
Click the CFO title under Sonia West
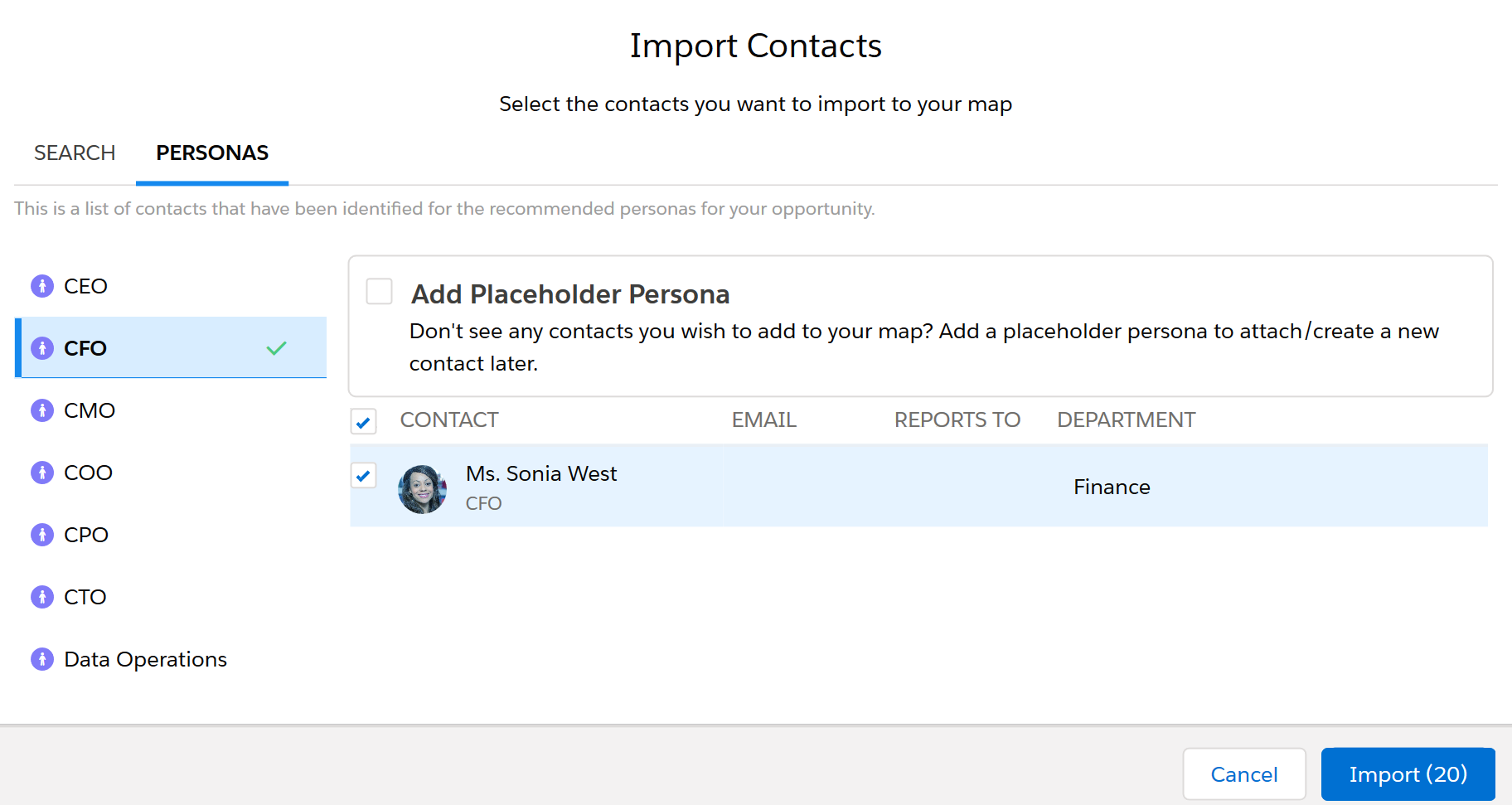[x=484, y=503]
